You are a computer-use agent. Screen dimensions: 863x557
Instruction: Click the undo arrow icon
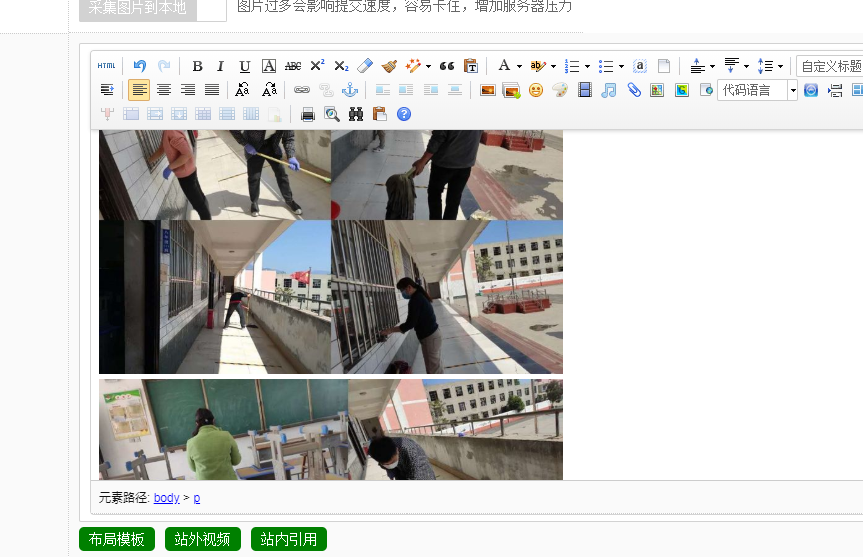[x=140, y=66]
